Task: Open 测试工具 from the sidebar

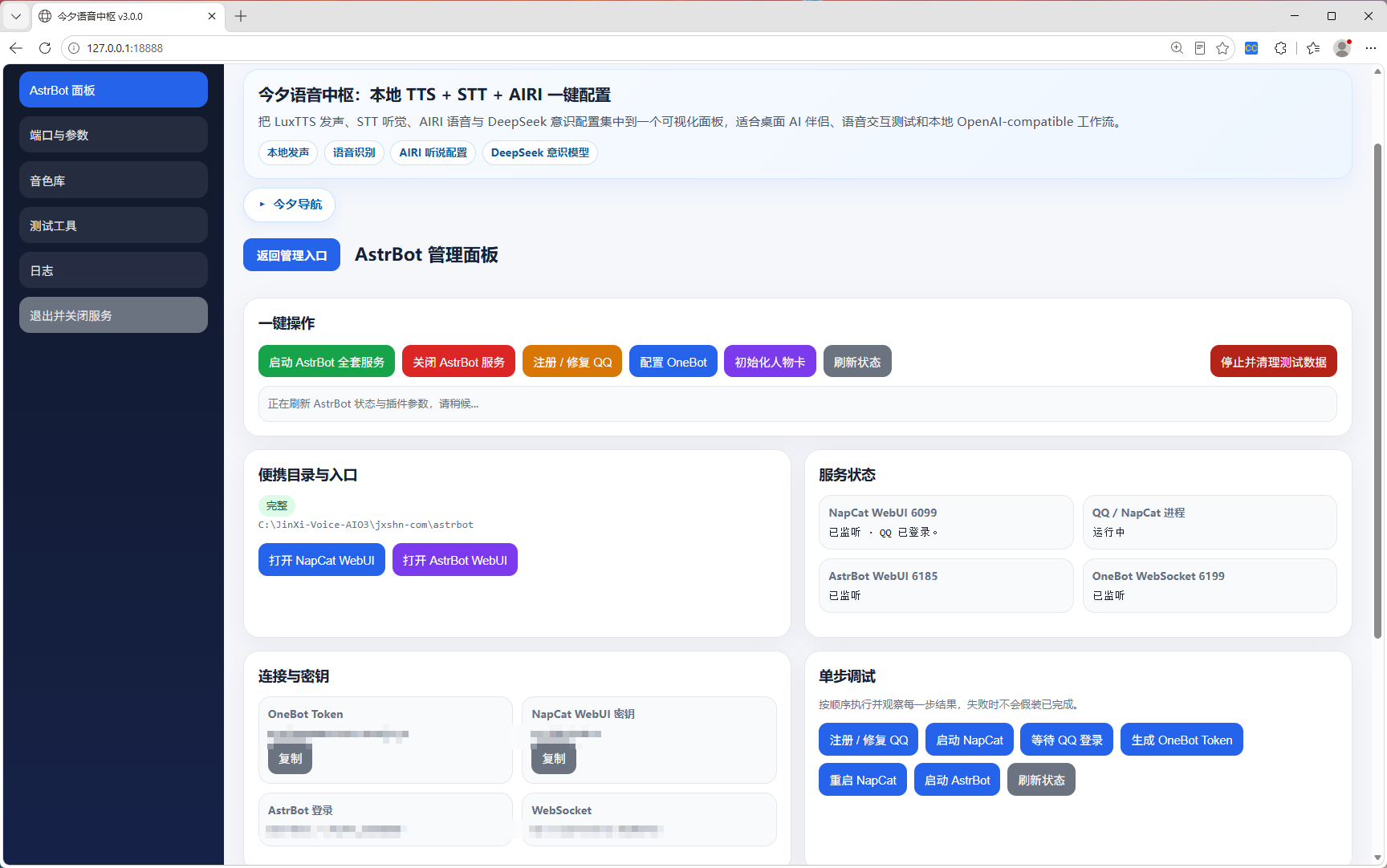Action: pos(113,225)
